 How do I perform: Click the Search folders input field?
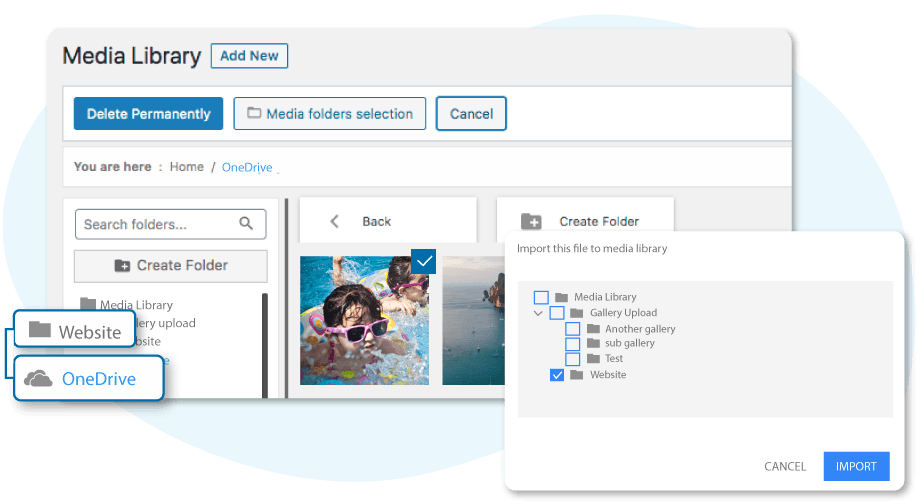click(x=170, y=224)
